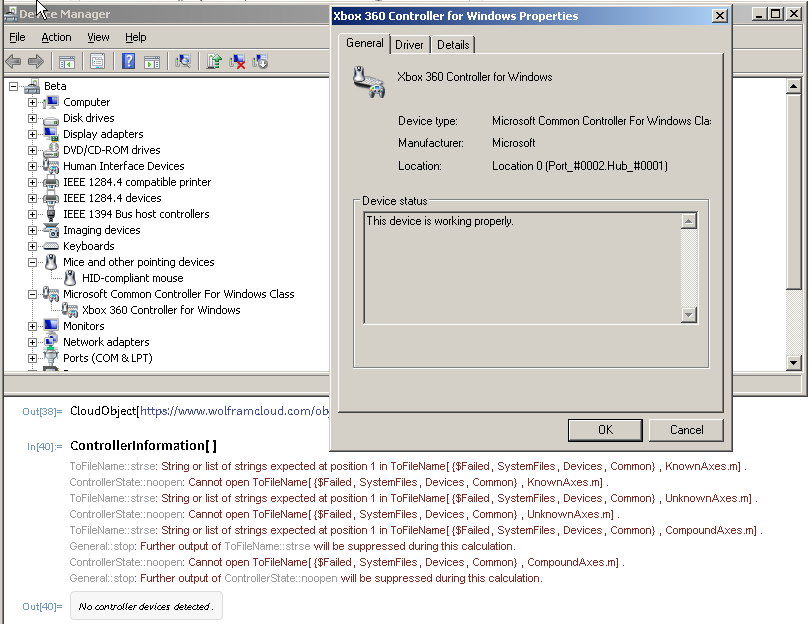Expand the Disk drives node
The image size is (812, 624).
tap(32, 119)
